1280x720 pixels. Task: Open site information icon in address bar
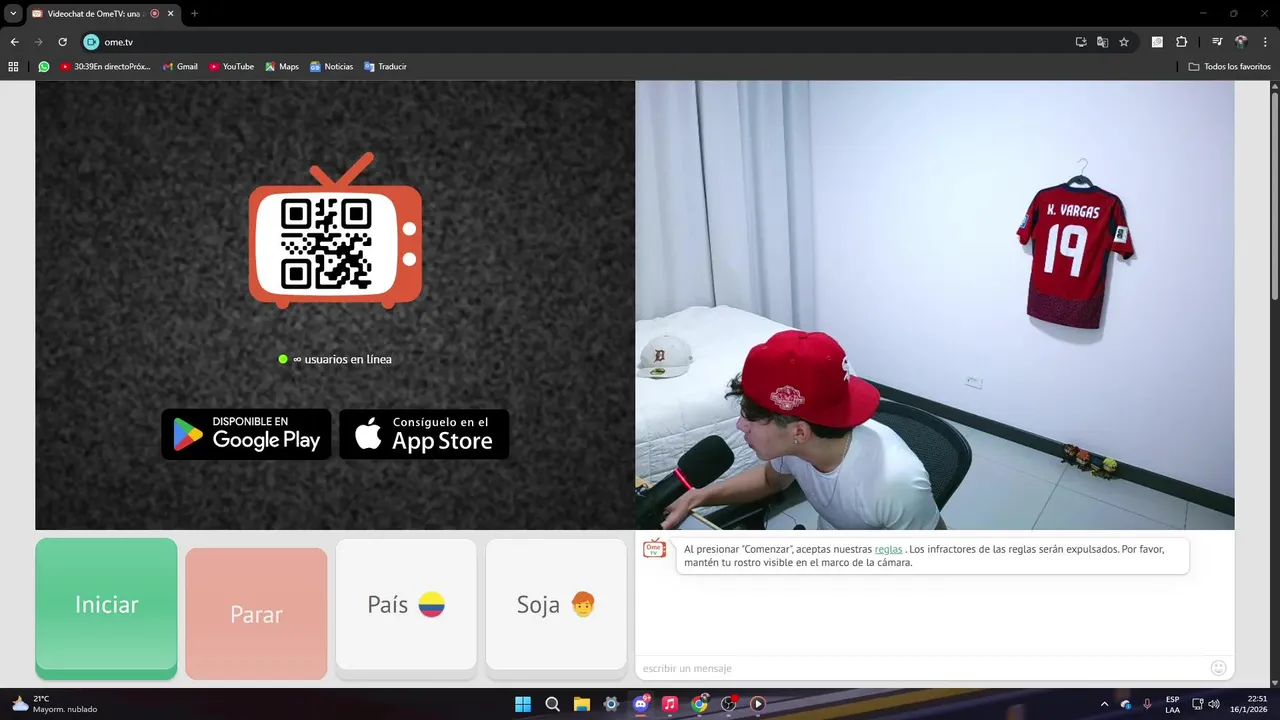[91, 42]
